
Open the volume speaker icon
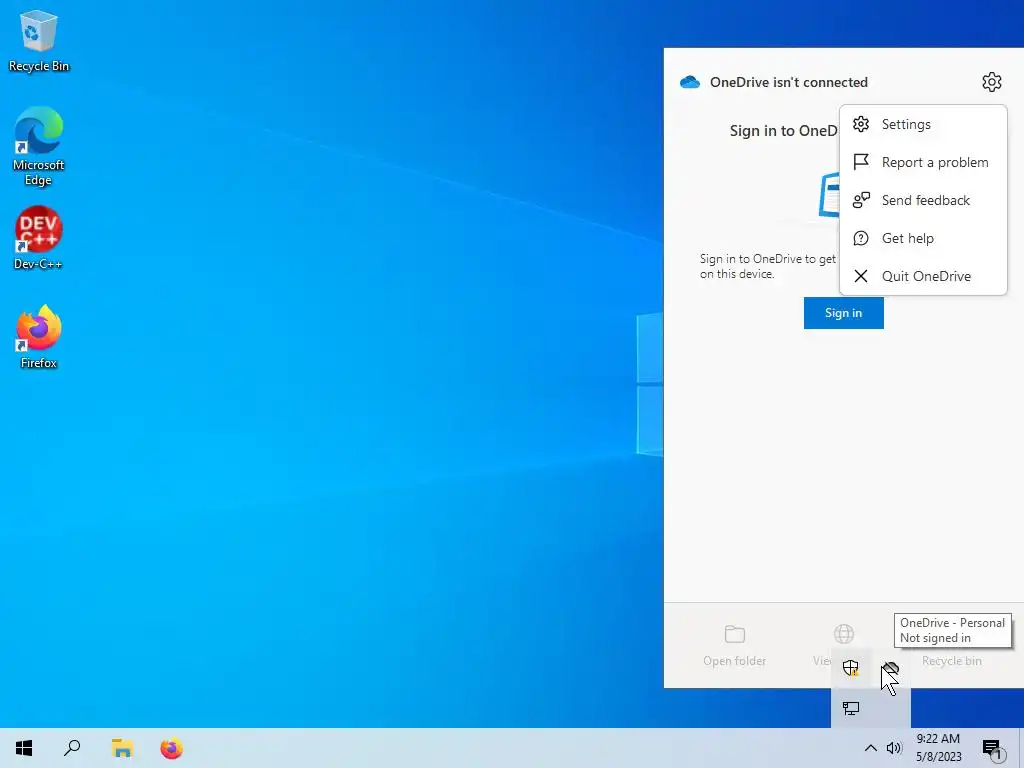coord(894,748)
